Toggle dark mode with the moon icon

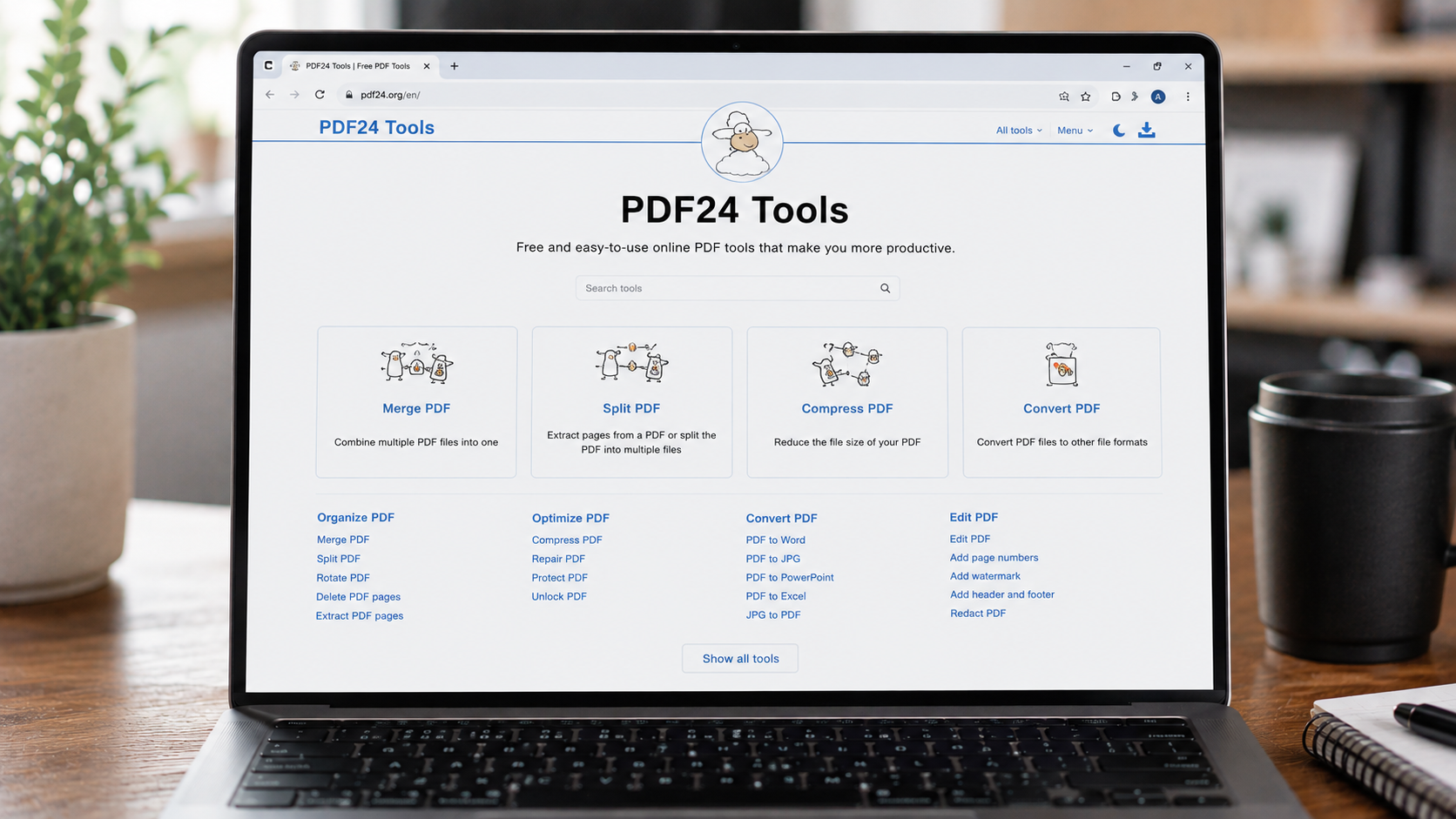tap(1119, 131)
